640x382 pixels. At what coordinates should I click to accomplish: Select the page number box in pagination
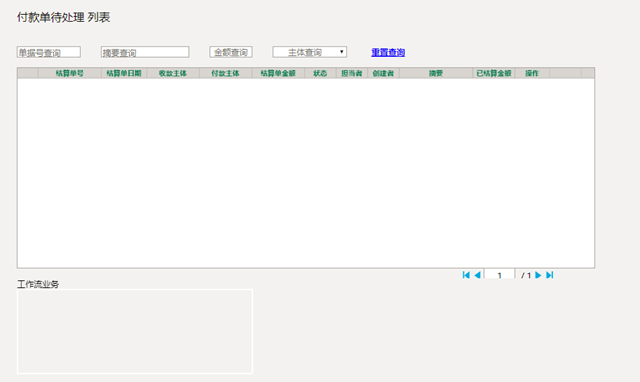click(x=499, y=275)
